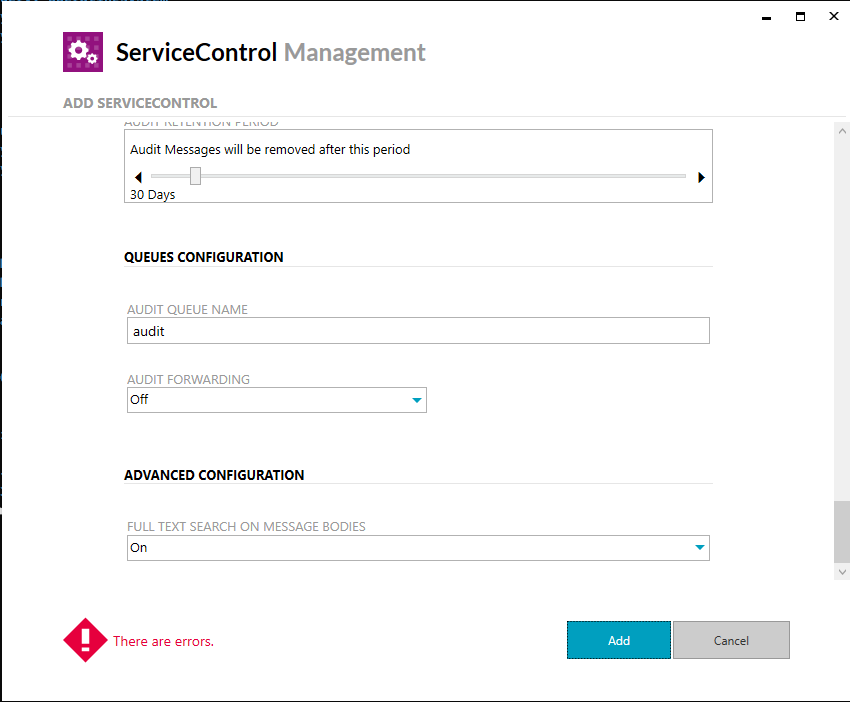Click the red error exclamation icon
This screenshot has height=702, width=850.
(85, 640)
